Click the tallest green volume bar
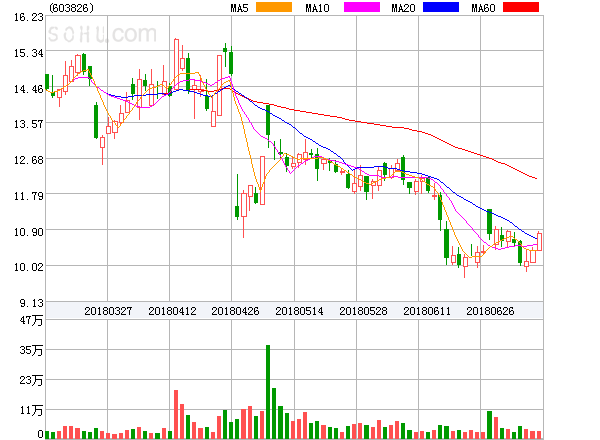Image resolution: width=600 pixels, height=440 pixels. (268, 392)
